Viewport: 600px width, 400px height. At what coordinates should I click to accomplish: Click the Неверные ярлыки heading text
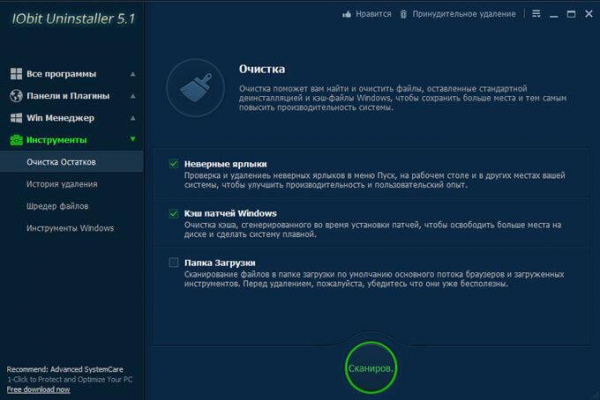(225, 164)
